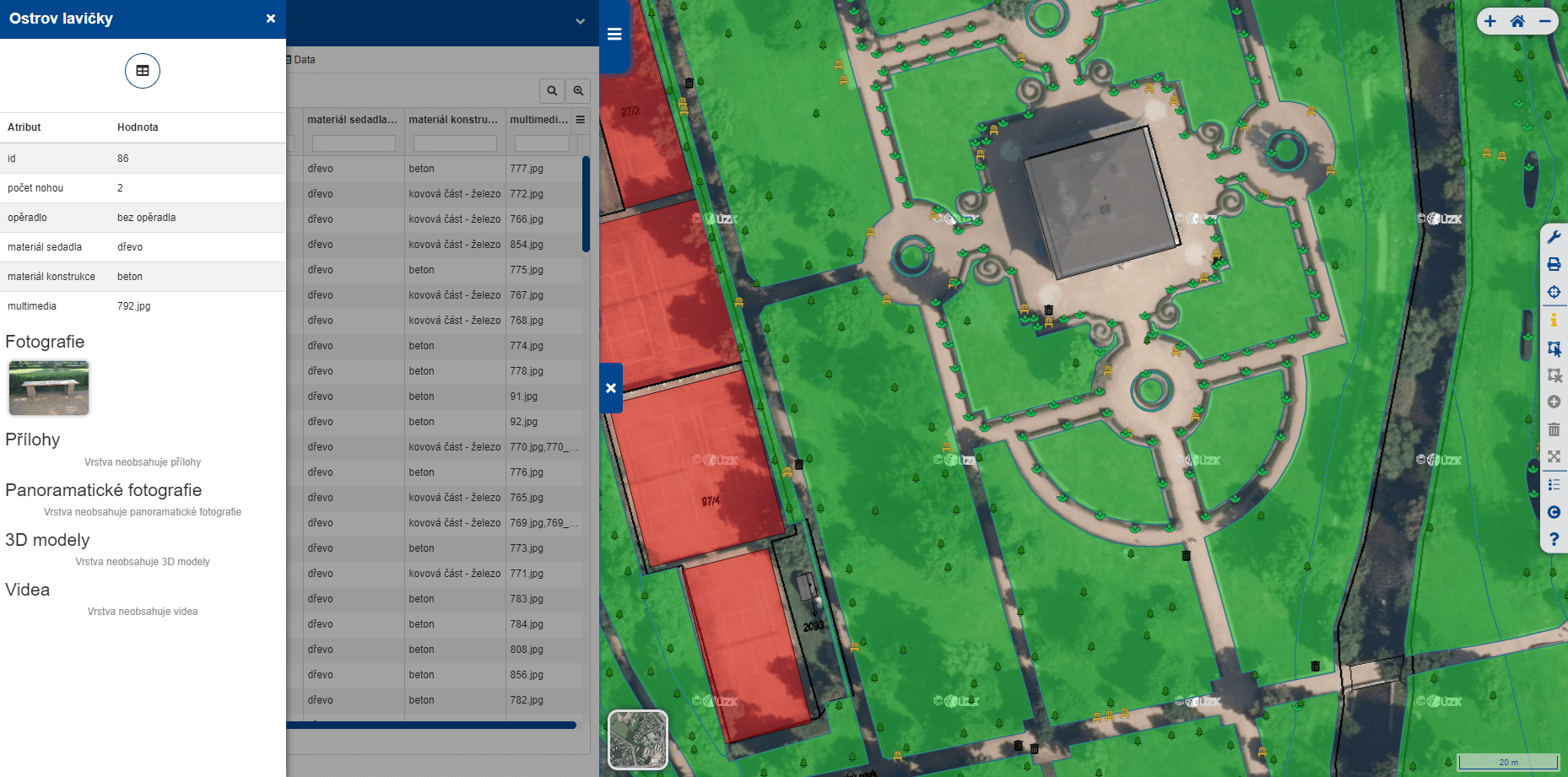Expand the header chevron dropdown

pos(580,21)
